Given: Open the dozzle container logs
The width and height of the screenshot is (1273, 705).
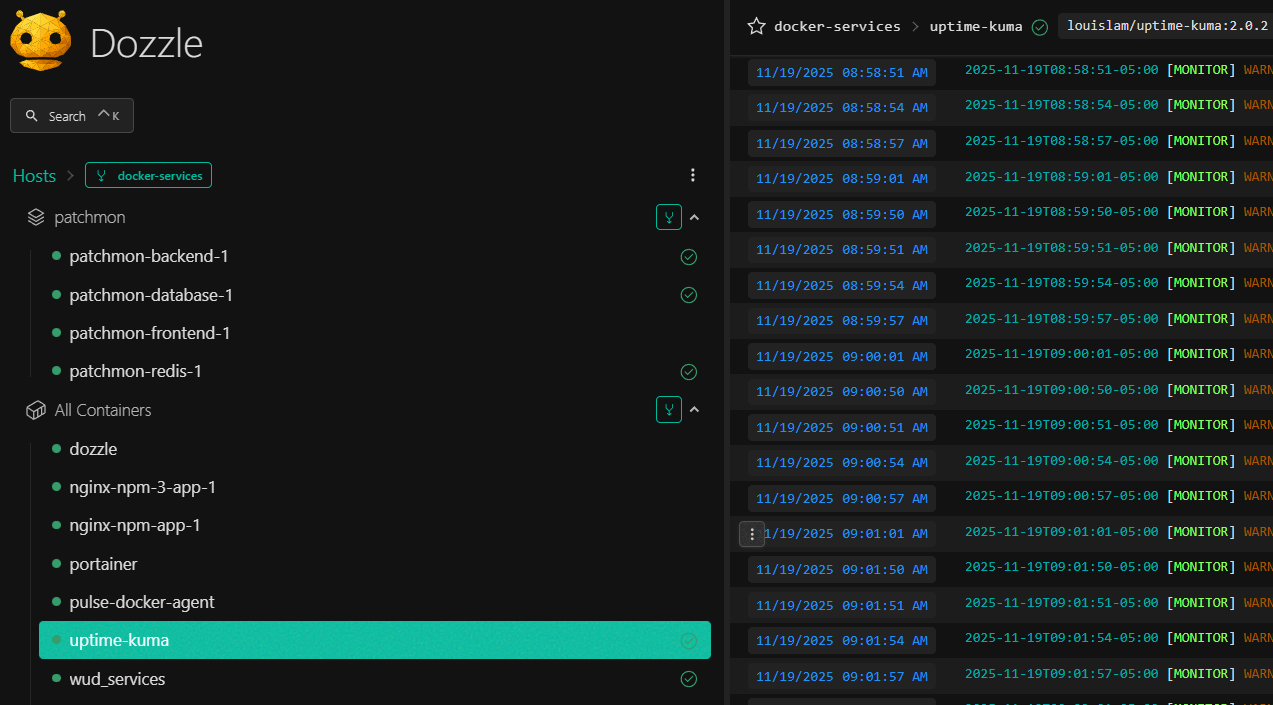Looking at the screenshot, I should pyautogui.click(x=93, y=450).
